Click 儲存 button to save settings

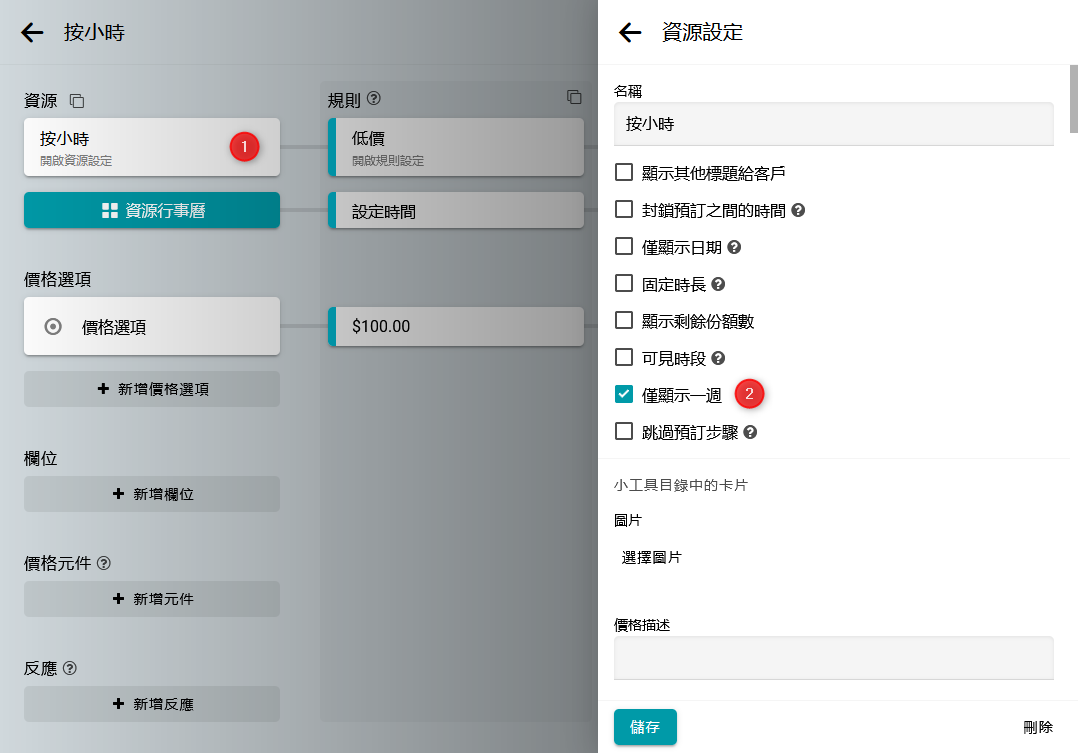click(645, 727)
